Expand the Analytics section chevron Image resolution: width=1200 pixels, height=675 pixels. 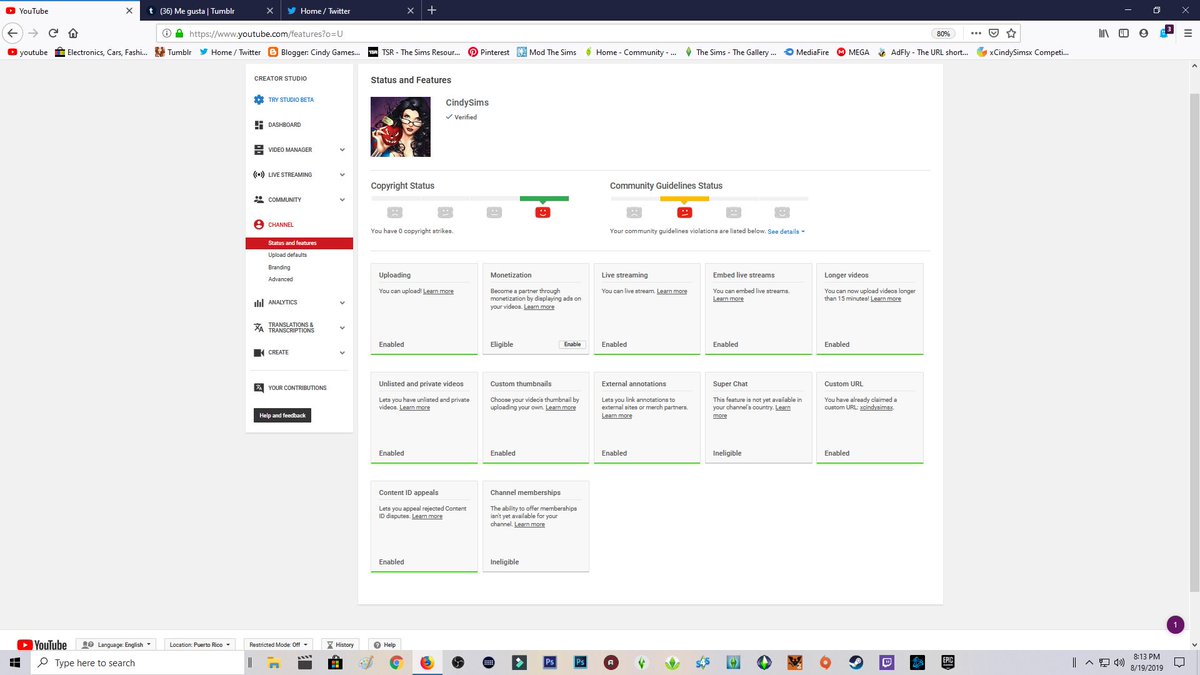[342, 302]
